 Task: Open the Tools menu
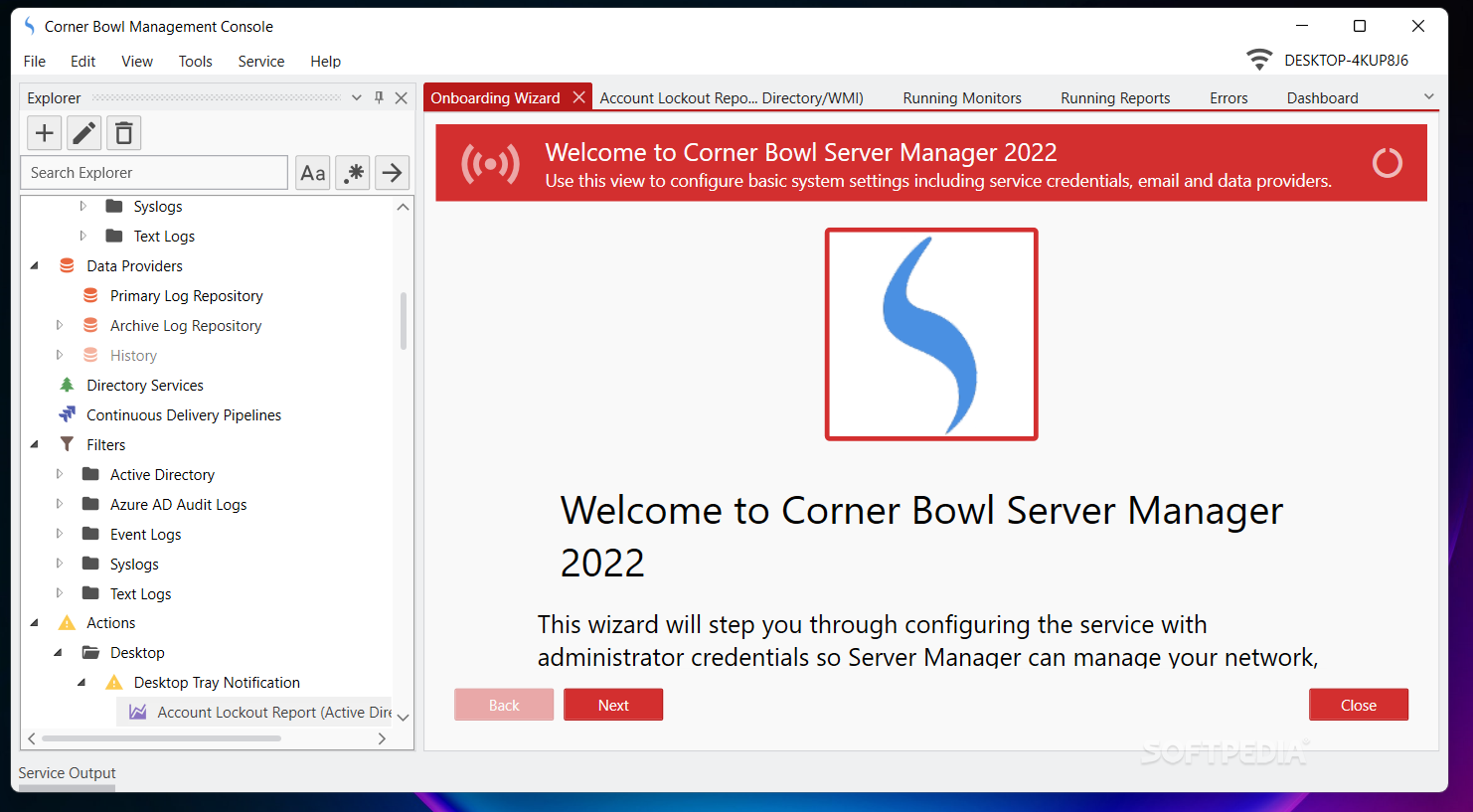(x=196, y=62)
